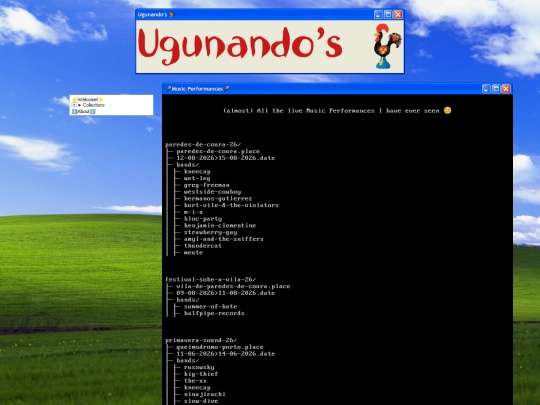The width and height of the screenshot is (540, 405).
Task: Click the rooster logo in Ugunando's banner
Action: [387, 46]
